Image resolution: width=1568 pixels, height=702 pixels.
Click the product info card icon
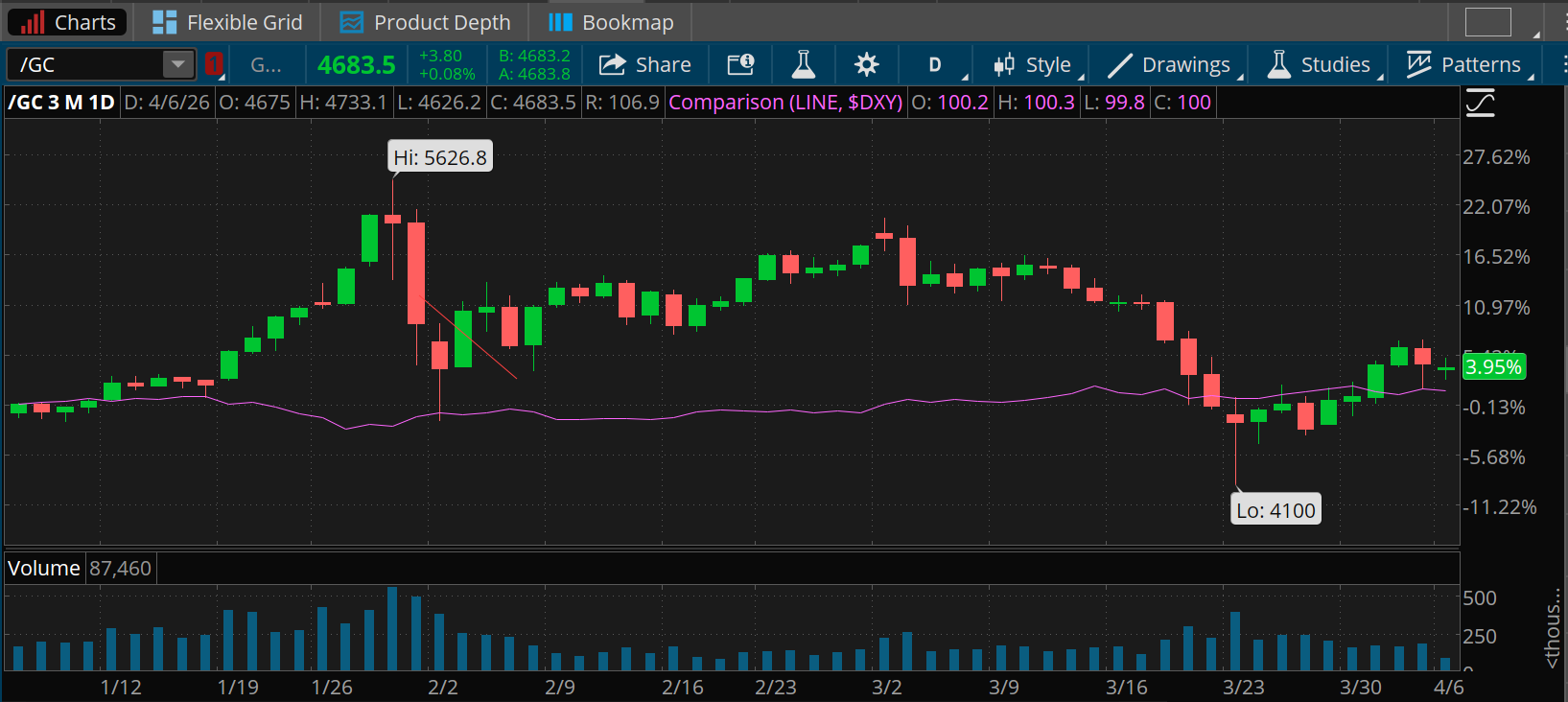(x=740, y=64)
